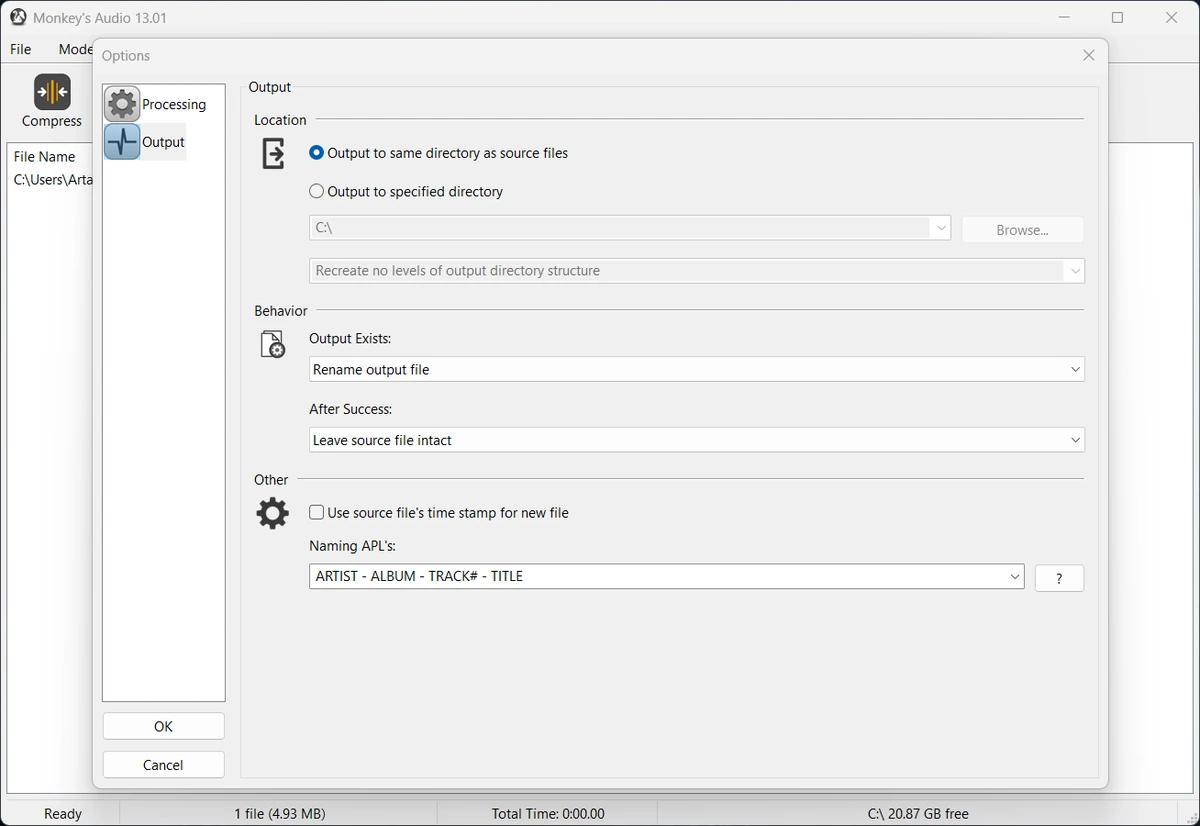The width and height of the screenshot is (1200, 826).
Task: Open the File menu
Action: (x=21, y=49)
